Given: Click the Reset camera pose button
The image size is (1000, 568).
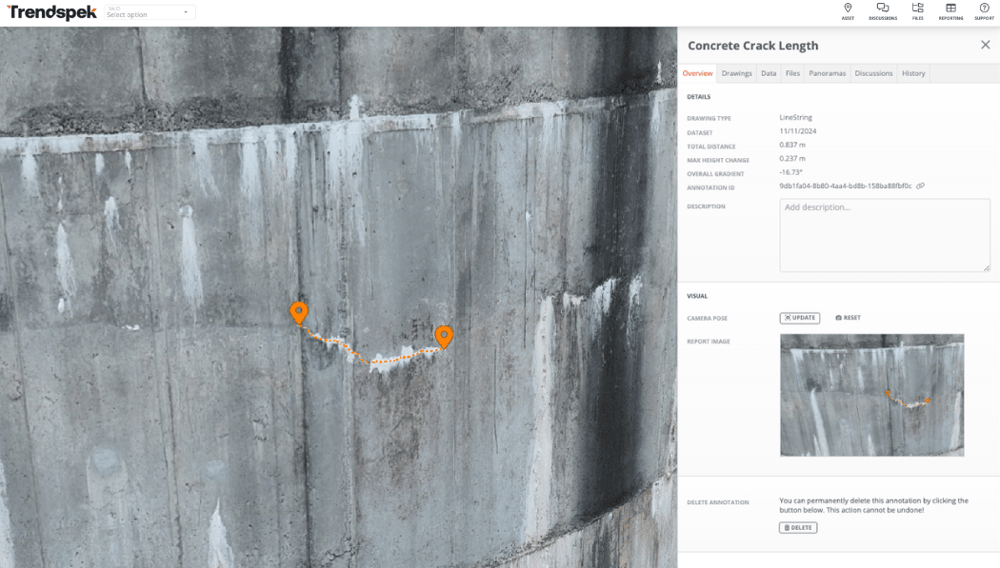Looking at the screenshot, I should coord(848,317).
